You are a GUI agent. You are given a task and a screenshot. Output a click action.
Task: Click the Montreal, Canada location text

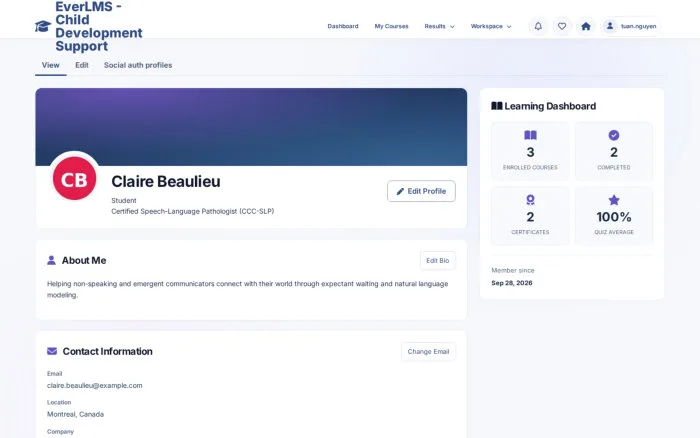tap(75, 414)
